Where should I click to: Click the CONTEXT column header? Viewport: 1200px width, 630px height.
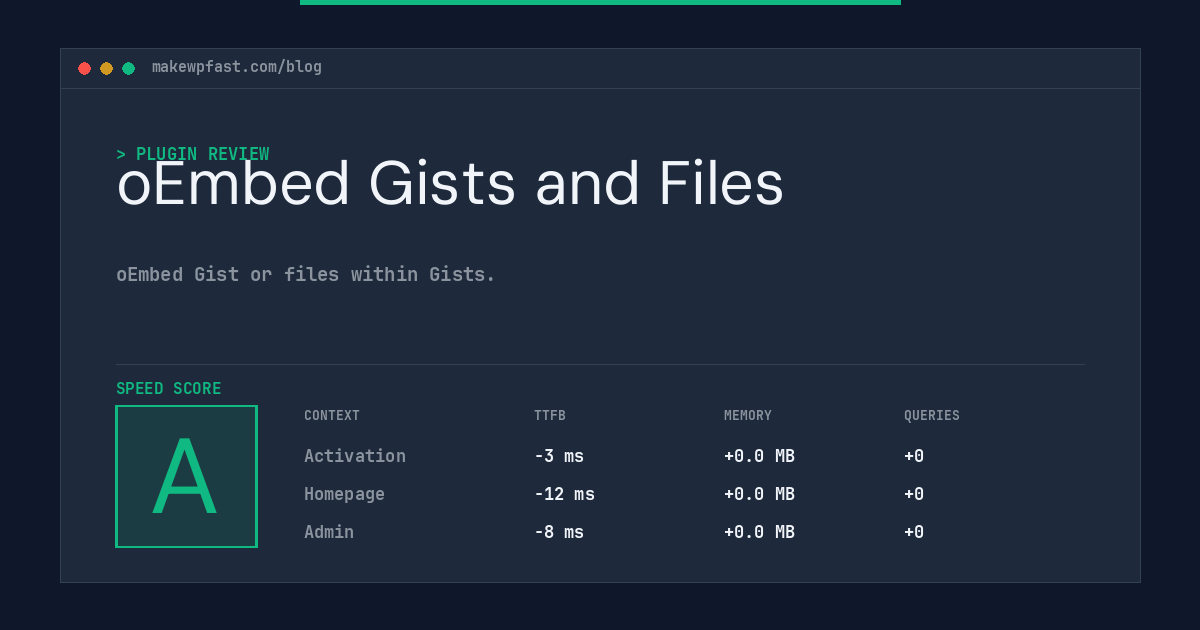(332, 415)
